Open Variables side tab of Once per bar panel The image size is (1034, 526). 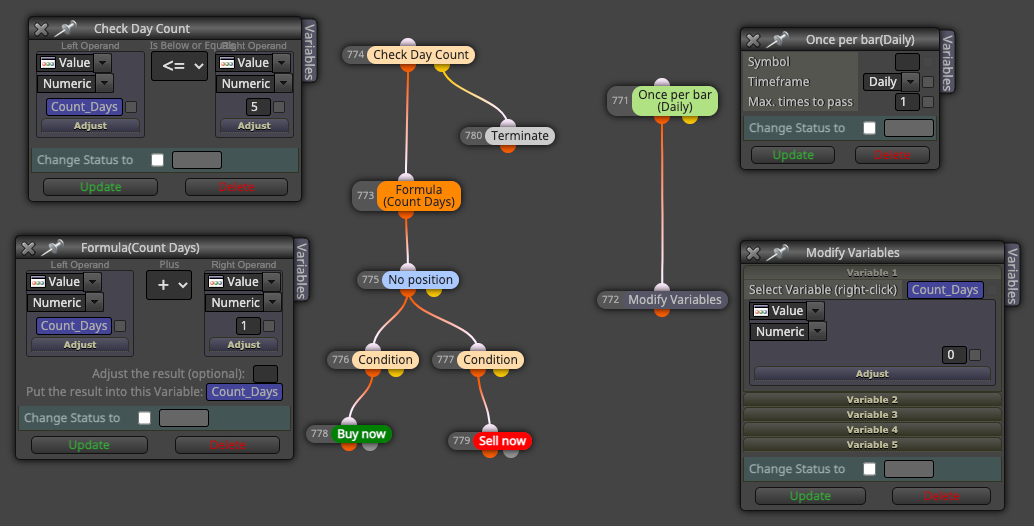pos(947,63)
